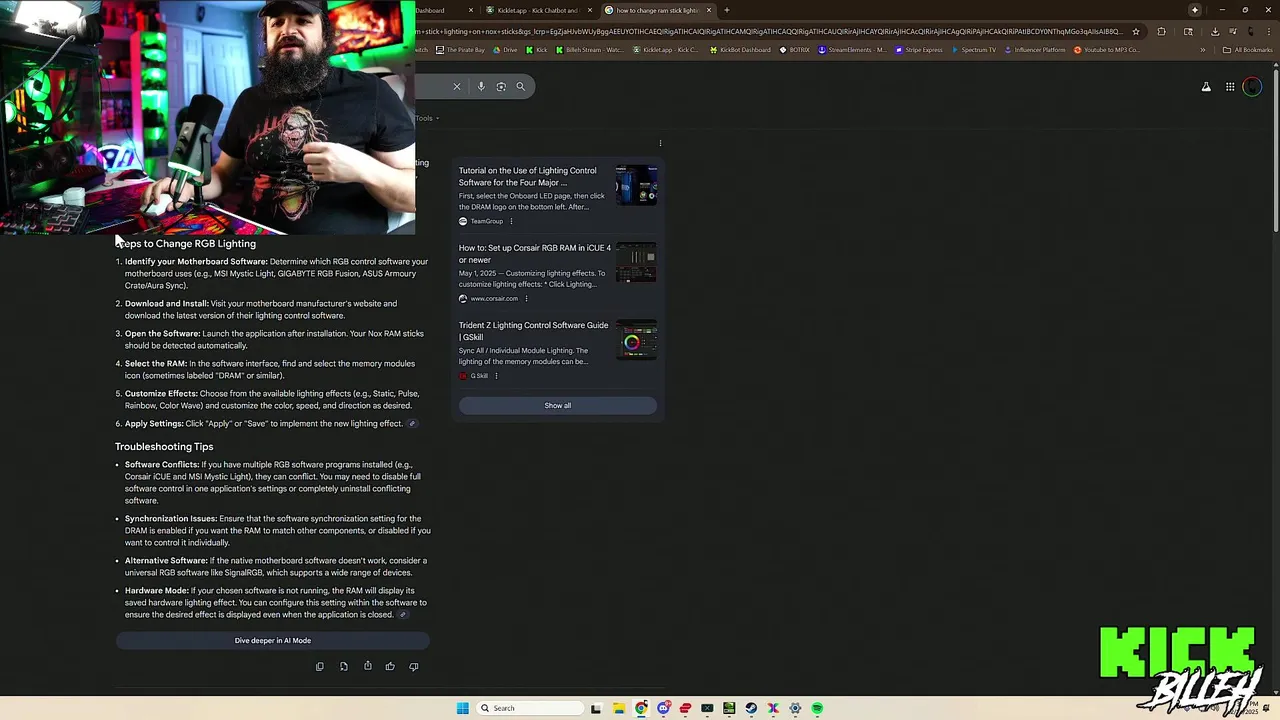Open 'Tutorial on the Use of Lighting Control' result
Image resolution: width=1280 pixels, height=720 pixels.
point(527,176)
